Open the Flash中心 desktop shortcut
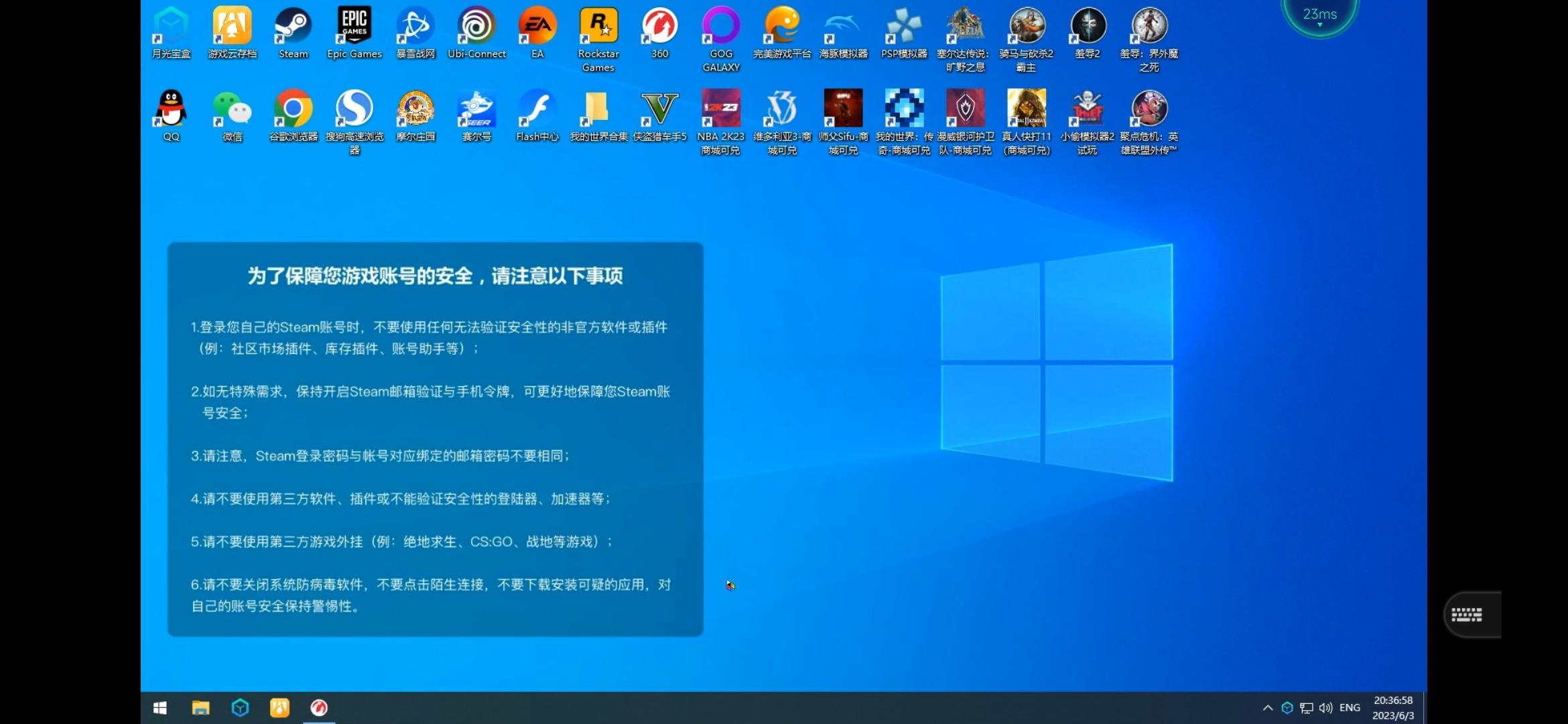 pyautogui.click(x=537, y=116)
